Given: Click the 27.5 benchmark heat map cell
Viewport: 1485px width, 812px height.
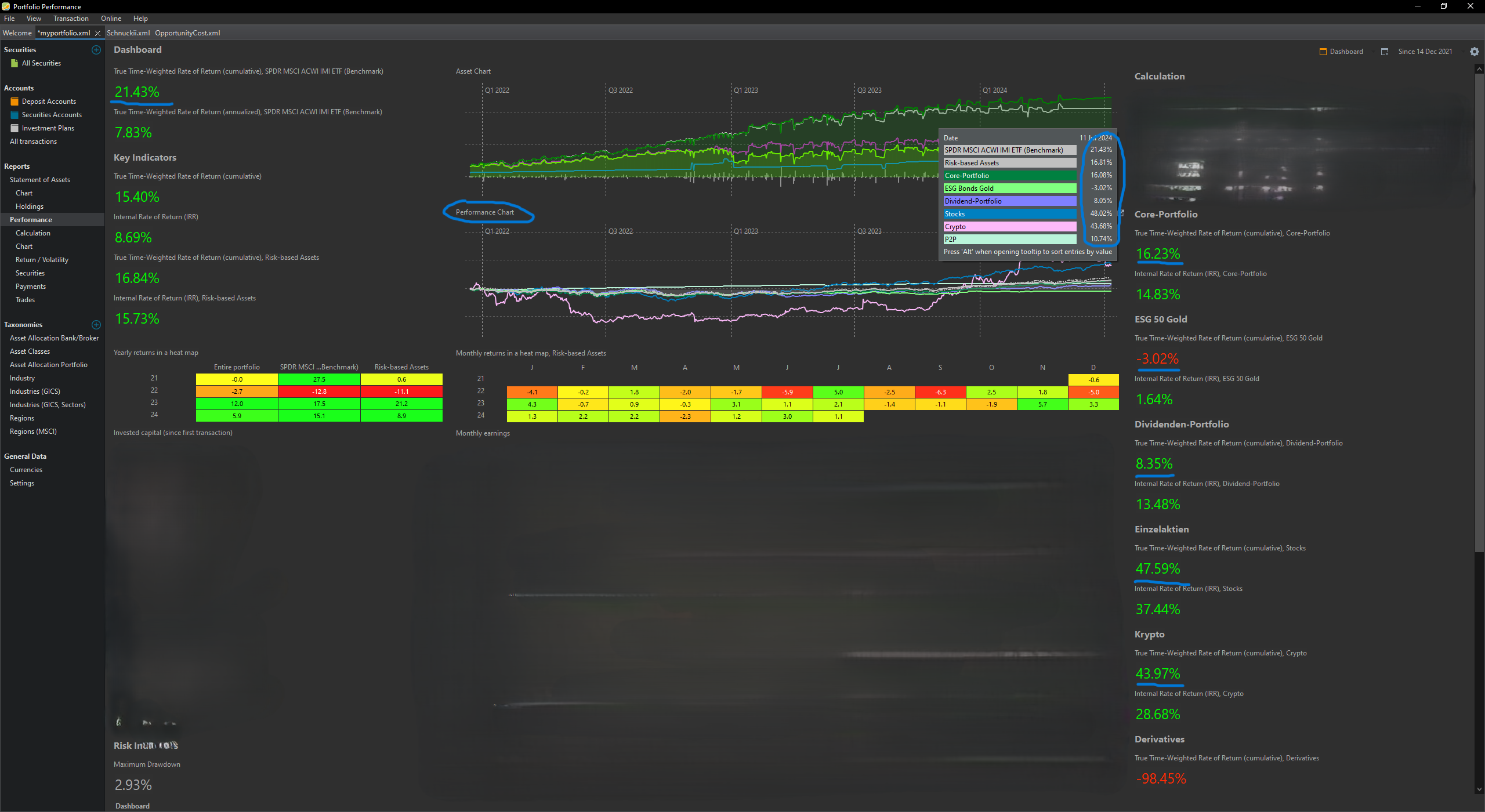Looking at the screenshot, I should click(319, 379).
